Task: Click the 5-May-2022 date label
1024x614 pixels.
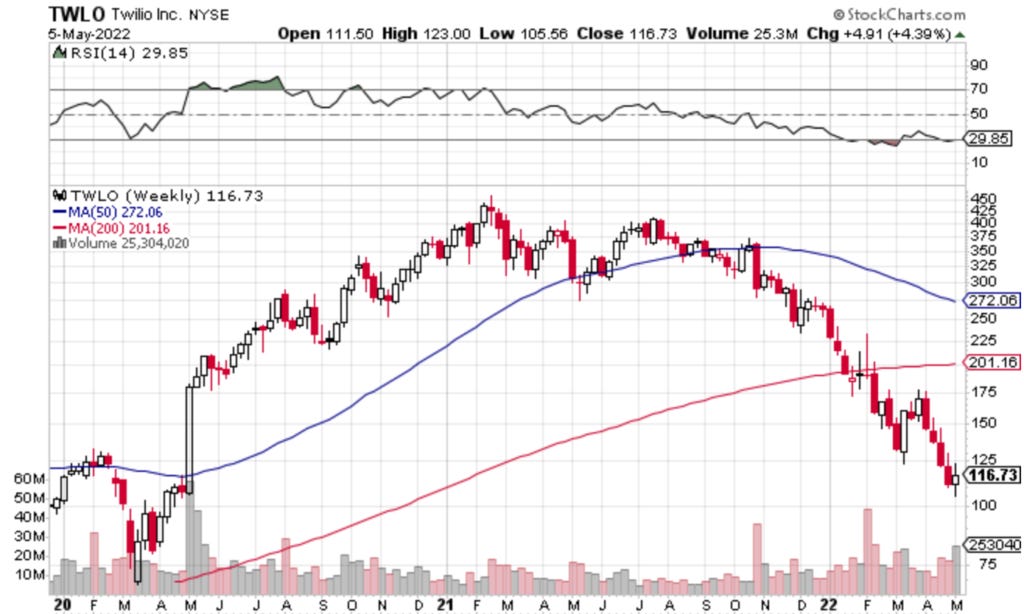Action: pyautogui.click(x=89, y=34)
